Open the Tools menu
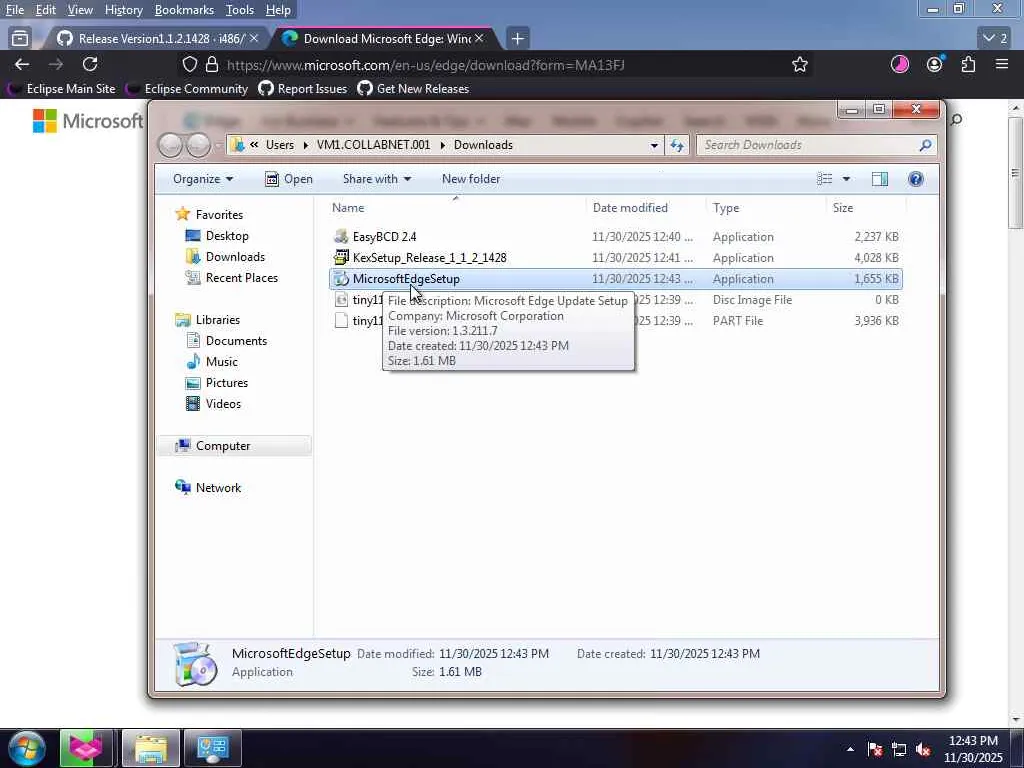The width and height of the screenshot is (1024, 768). pyautogui.click(x=240, y=10)
